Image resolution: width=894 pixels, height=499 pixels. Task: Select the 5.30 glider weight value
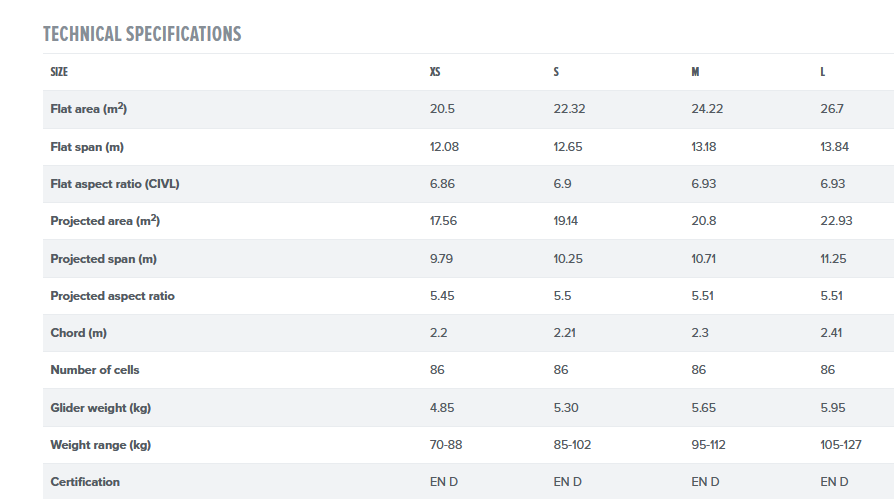pyautogui.click(x=567, y=407)
